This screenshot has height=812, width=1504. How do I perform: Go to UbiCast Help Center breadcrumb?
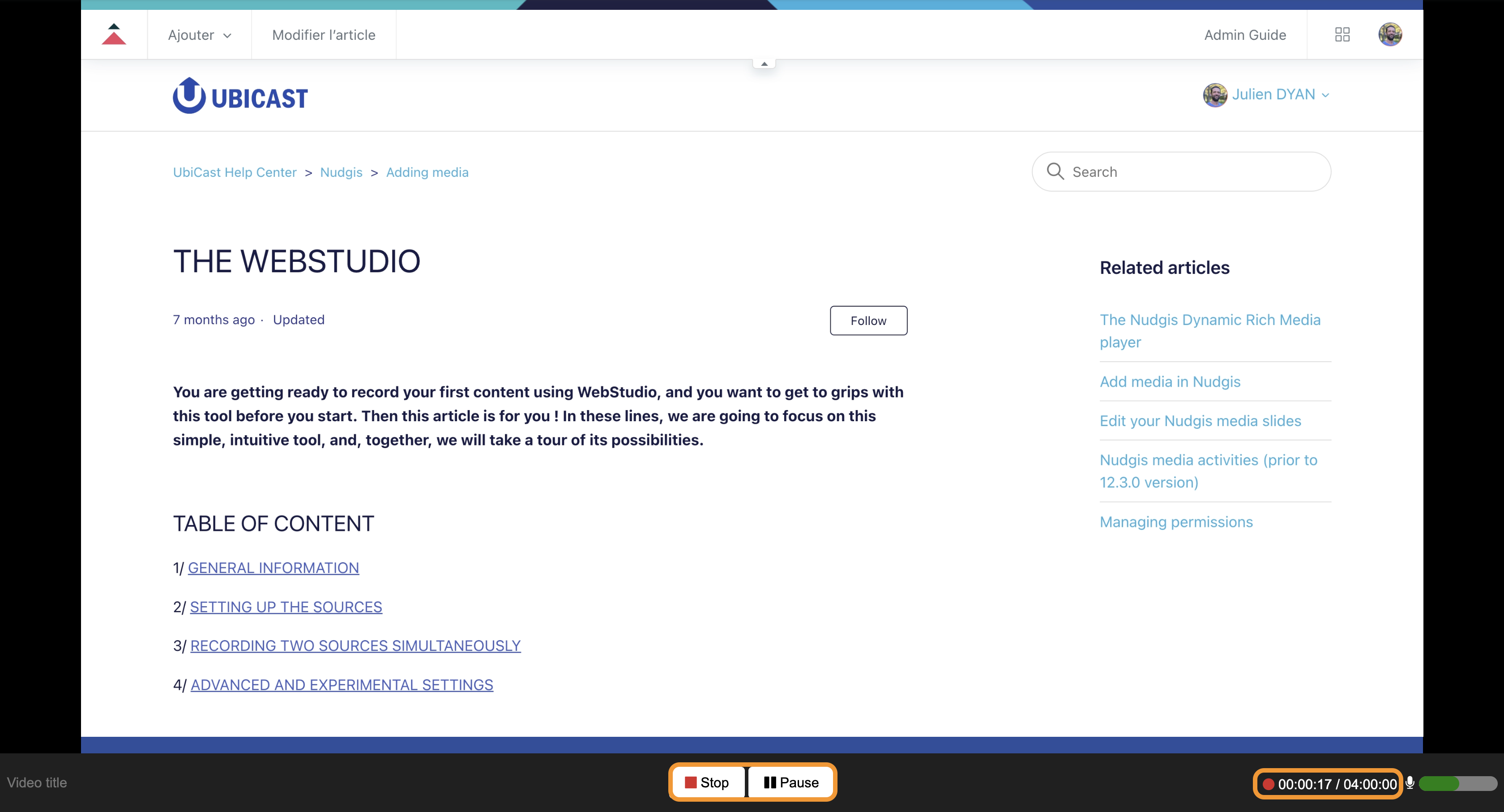click(x=235, y=172)
